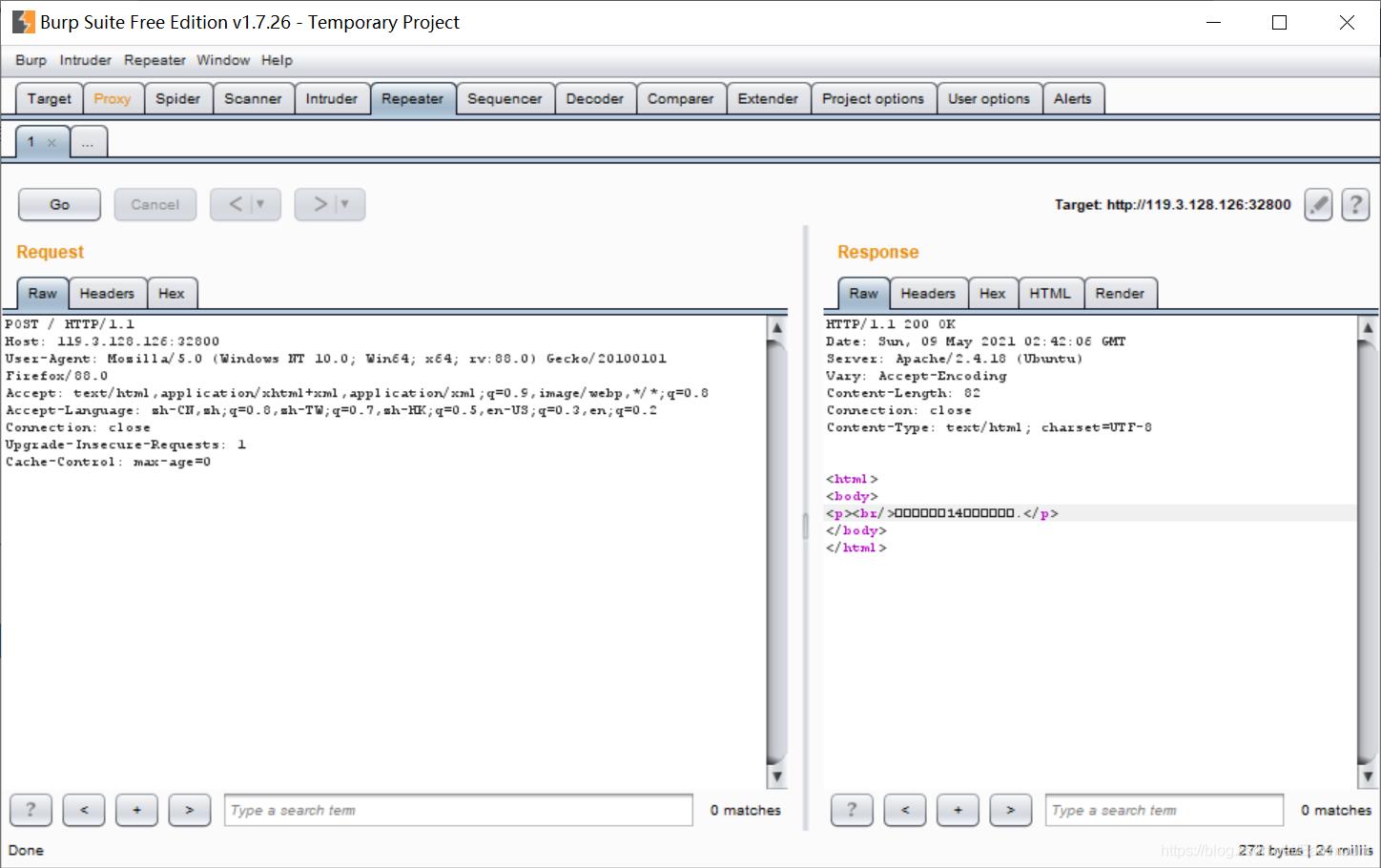The height and width of the screenshot is (868, 1381).
Task: Click response pane scroll down arrow
Action: (1368, 776)
